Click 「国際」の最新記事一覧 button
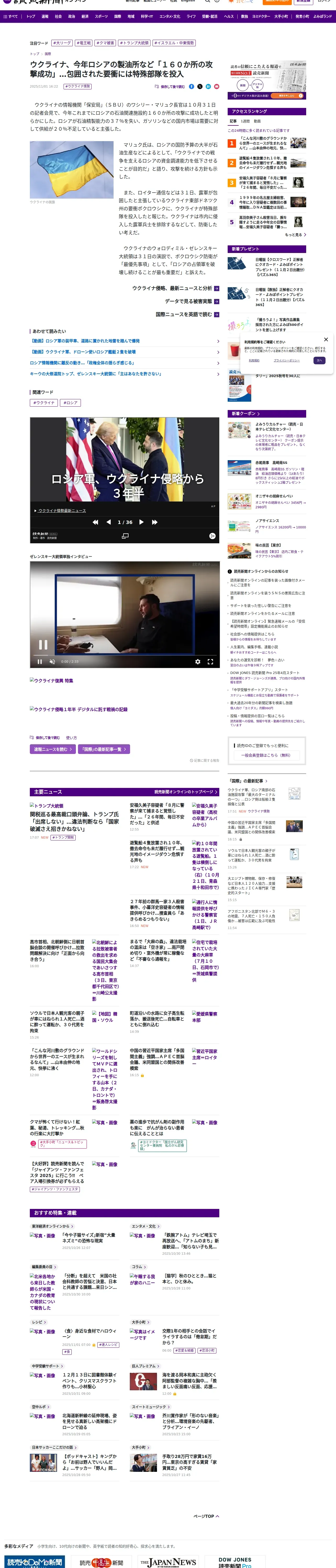 pyautogui.click(x=103, y=749)
